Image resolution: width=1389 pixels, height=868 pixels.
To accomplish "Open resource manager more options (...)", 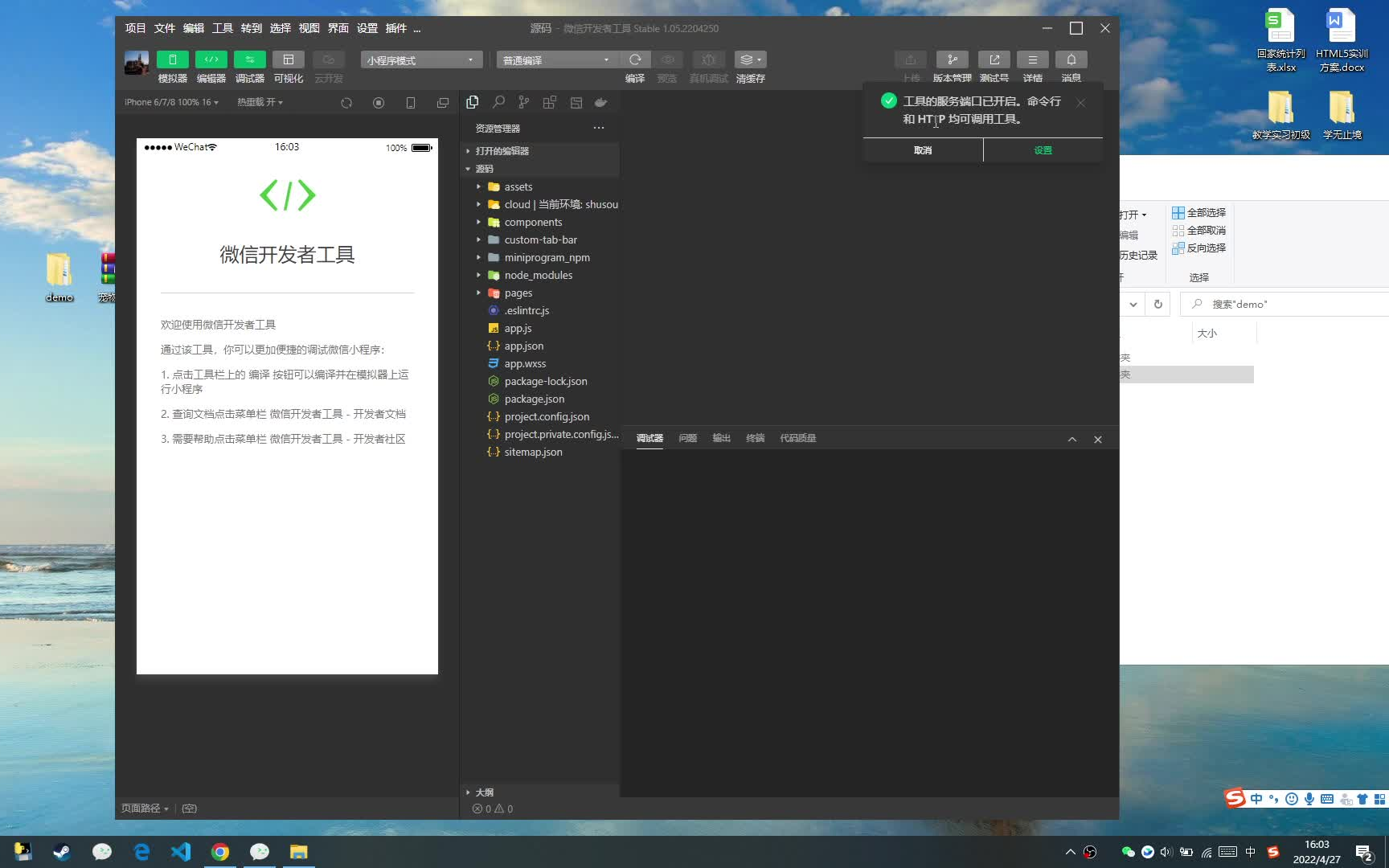I will click(599, 128).
